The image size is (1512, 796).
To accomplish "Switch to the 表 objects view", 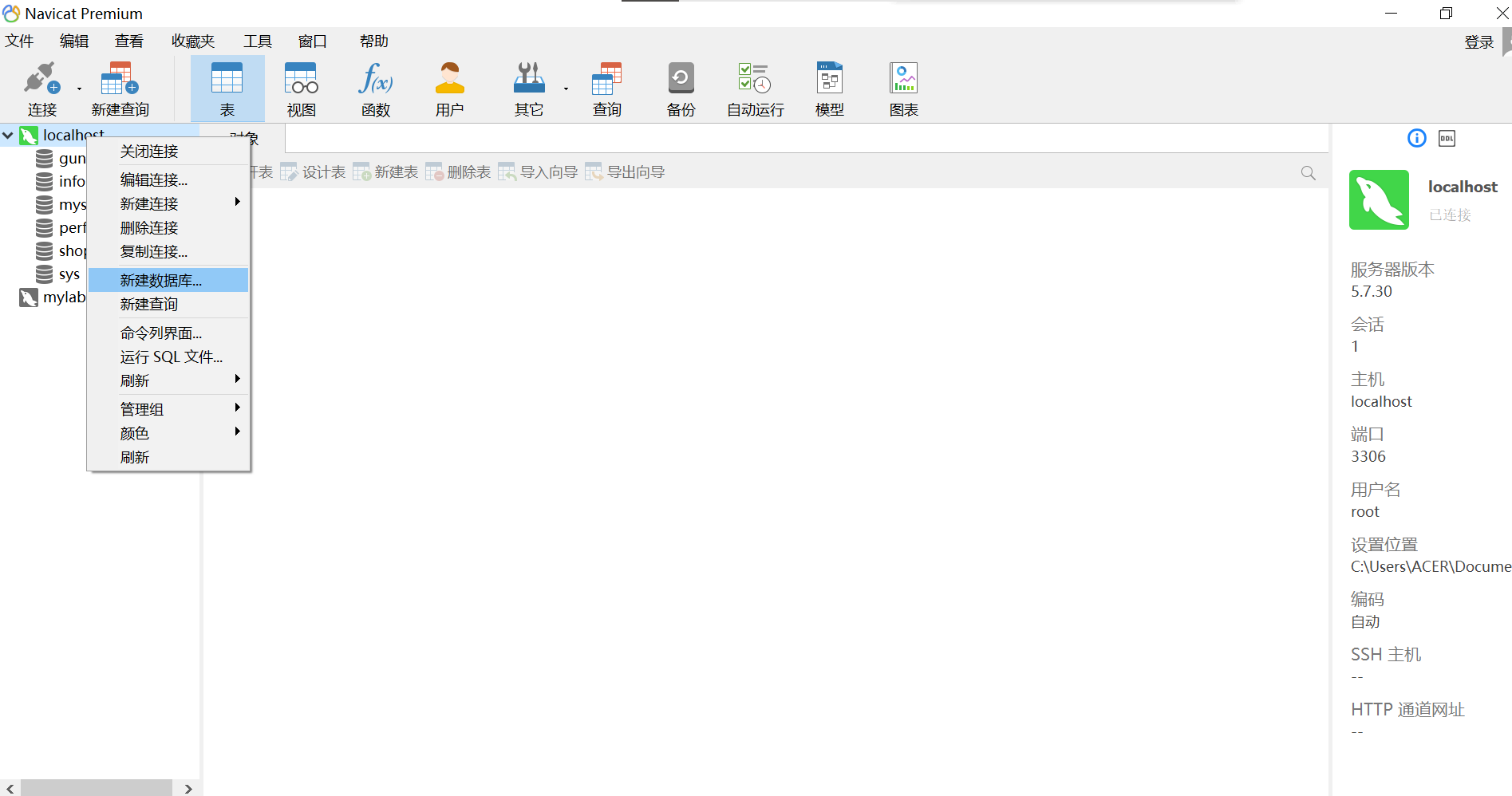I will 227,88.
